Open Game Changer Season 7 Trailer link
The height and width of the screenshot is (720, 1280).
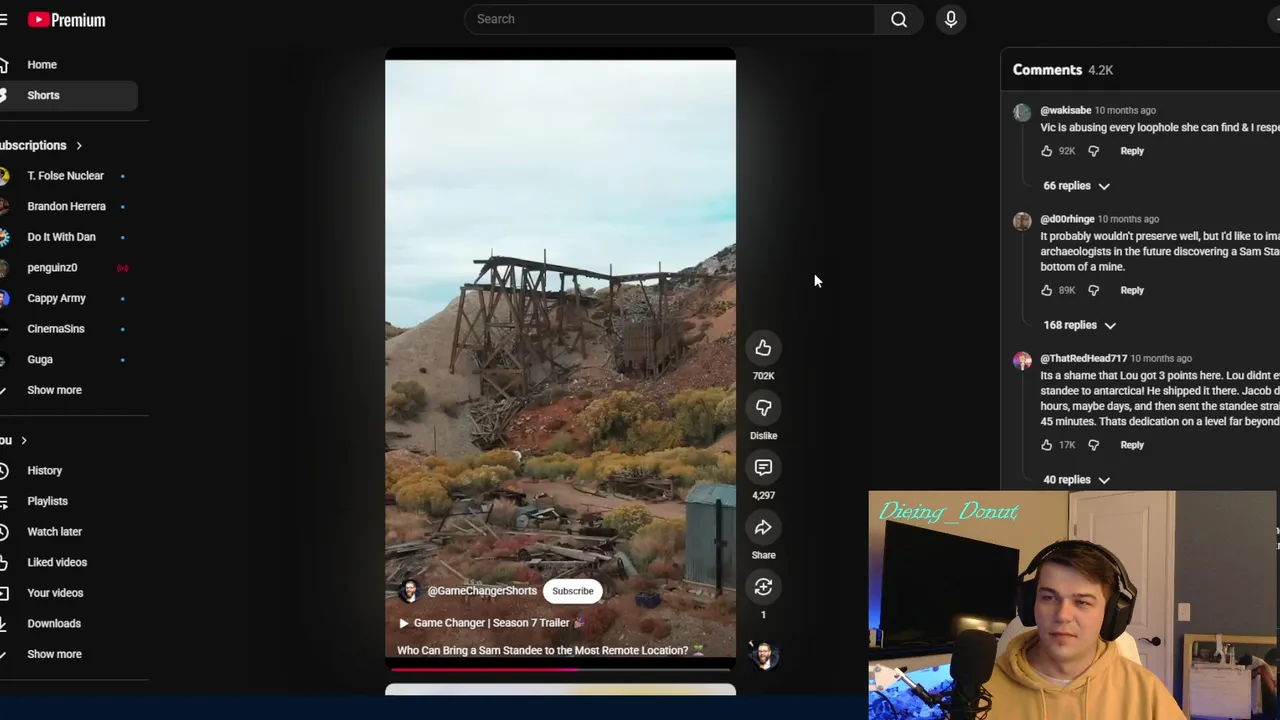pos(491,623)
